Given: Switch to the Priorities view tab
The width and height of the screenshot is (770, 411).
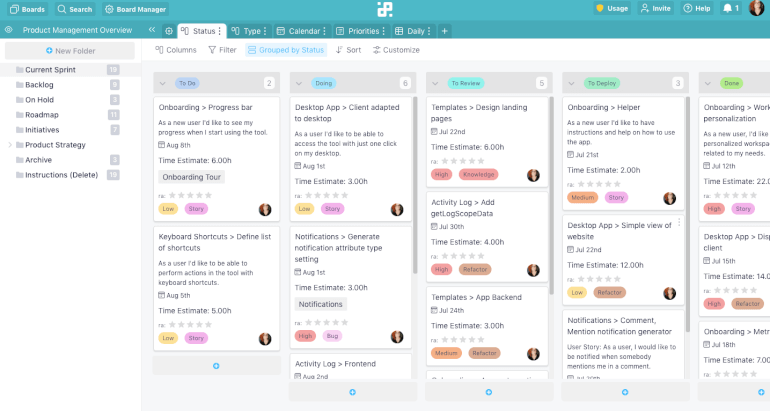Looking at the screenshot, I should tap(358, 31).
